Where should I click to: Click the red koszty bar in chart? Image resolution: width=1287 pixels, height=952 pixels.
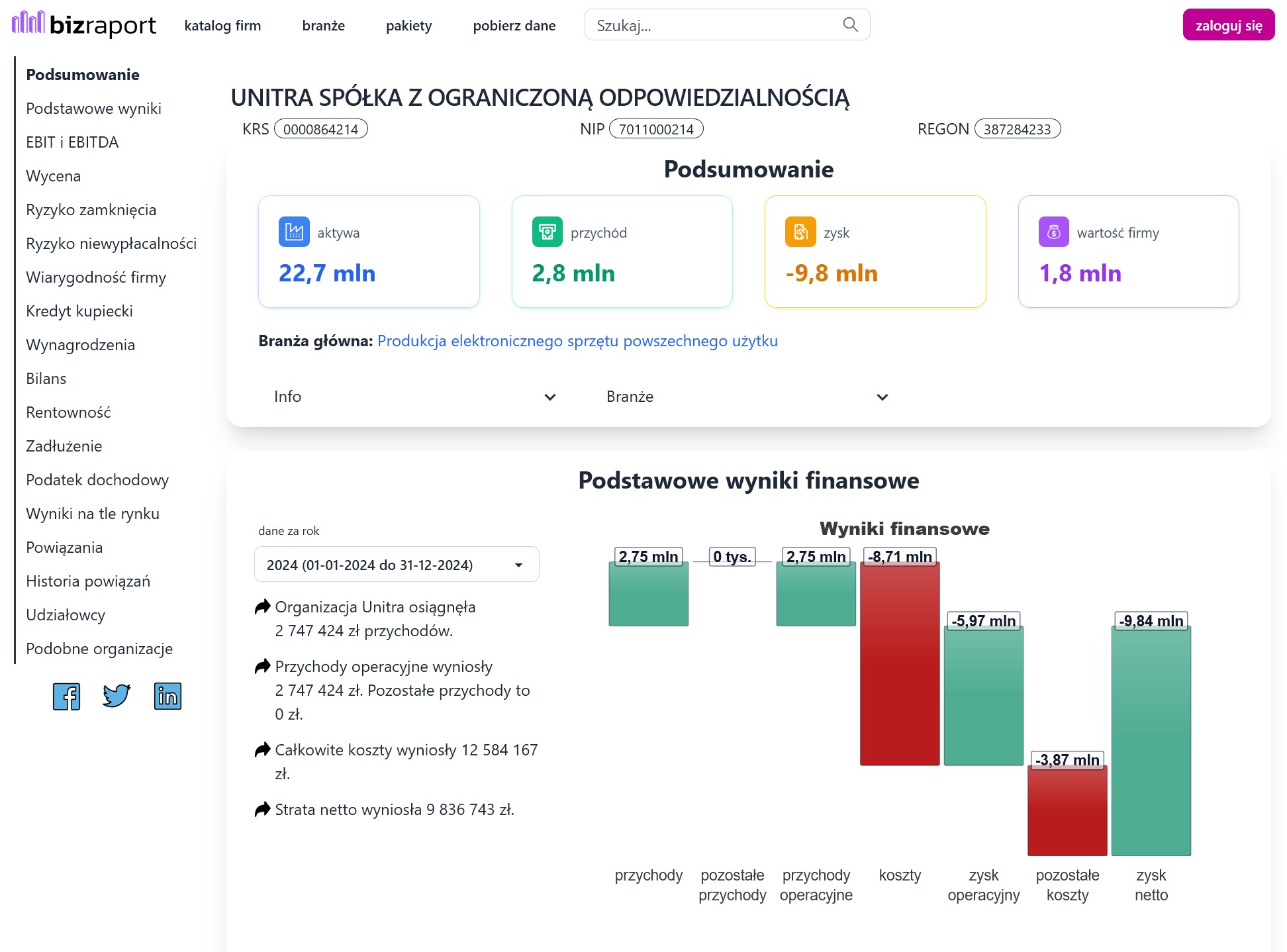(900, 663)
